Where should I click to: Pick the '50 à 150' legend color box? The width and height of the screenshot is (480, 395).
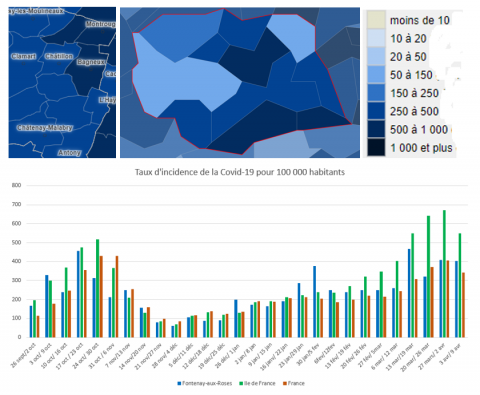tap(376, 74)
